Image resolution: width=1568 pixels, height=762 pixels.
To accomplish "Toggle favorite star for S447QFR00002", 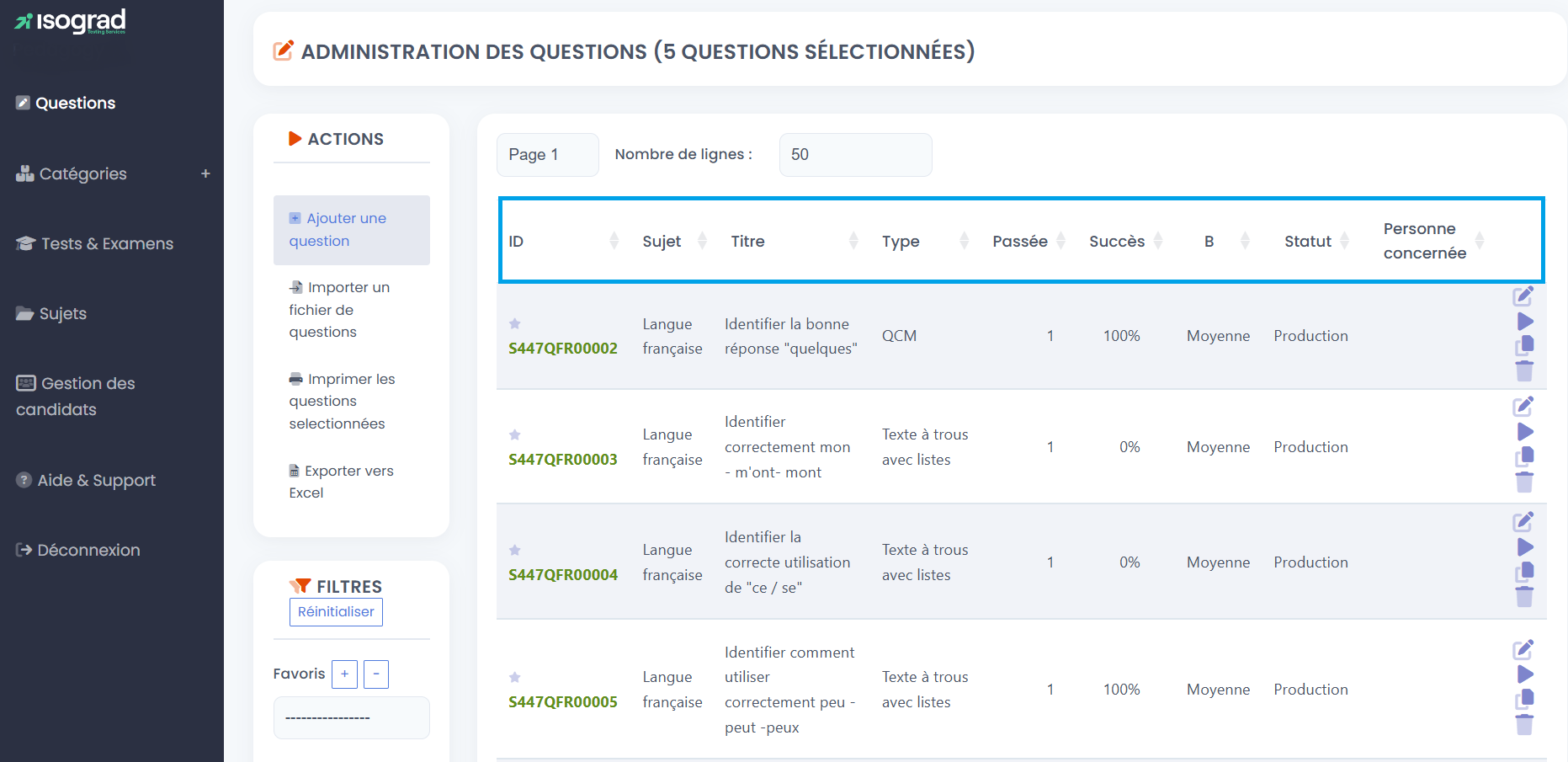I will click(515, 323).
